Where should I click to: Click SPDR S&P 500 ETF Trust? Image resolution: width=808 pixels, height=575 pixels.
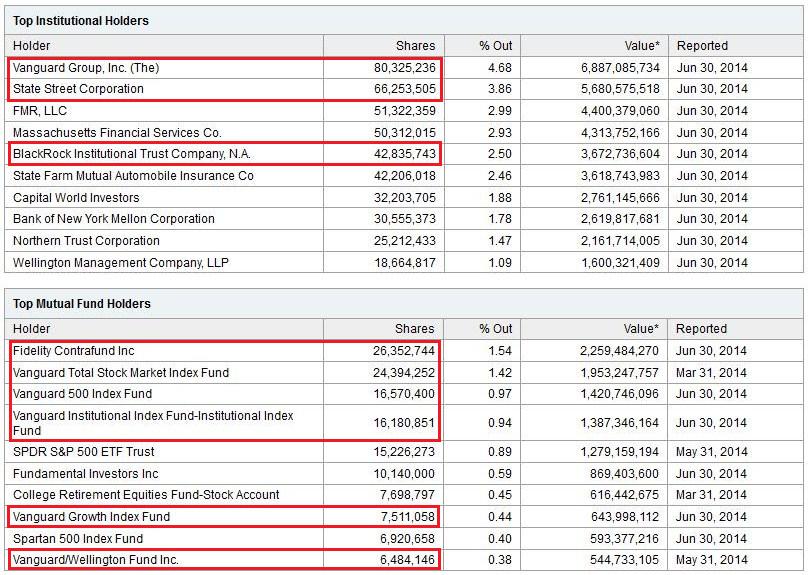coord(83,452)
